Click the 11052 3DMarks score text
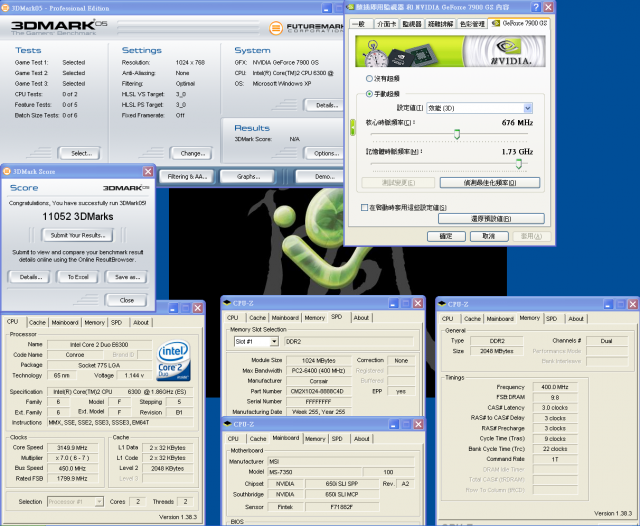This screenshot has width=640, height=526. pyautogui.click(x=78, y=216)
